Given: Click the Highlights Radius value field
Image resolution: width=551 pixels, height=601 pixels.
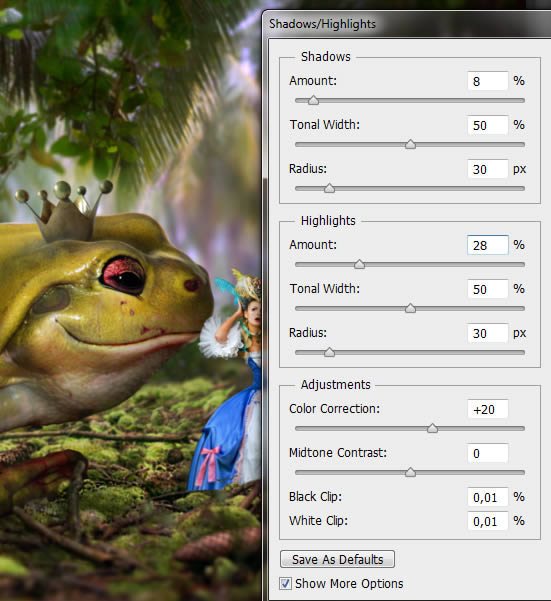Looking at the screenshot, I should pyautogui.click(x=488, y=333).
